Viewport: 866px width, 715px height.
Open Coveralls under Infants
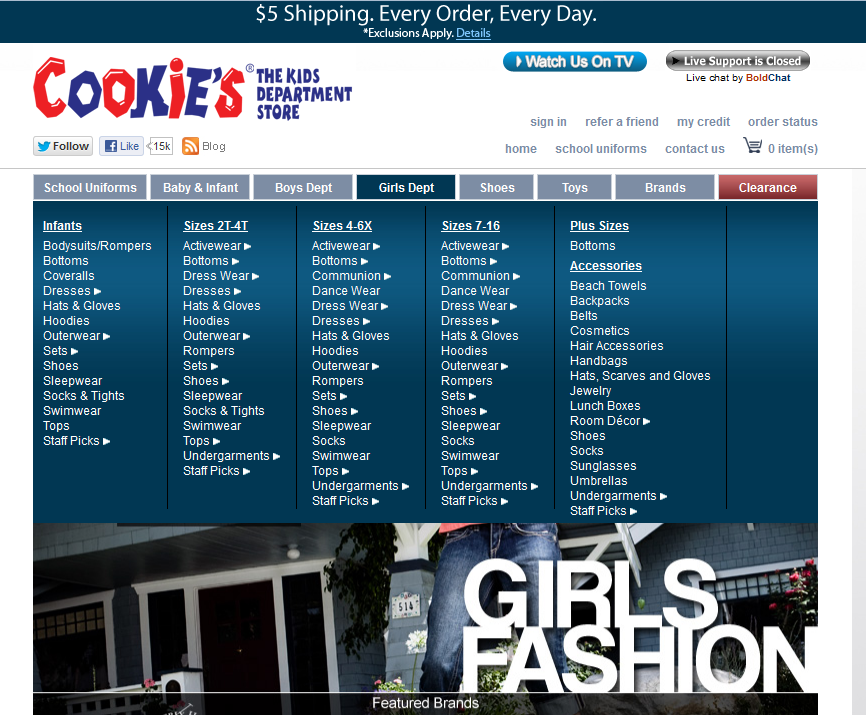point(68,276)
